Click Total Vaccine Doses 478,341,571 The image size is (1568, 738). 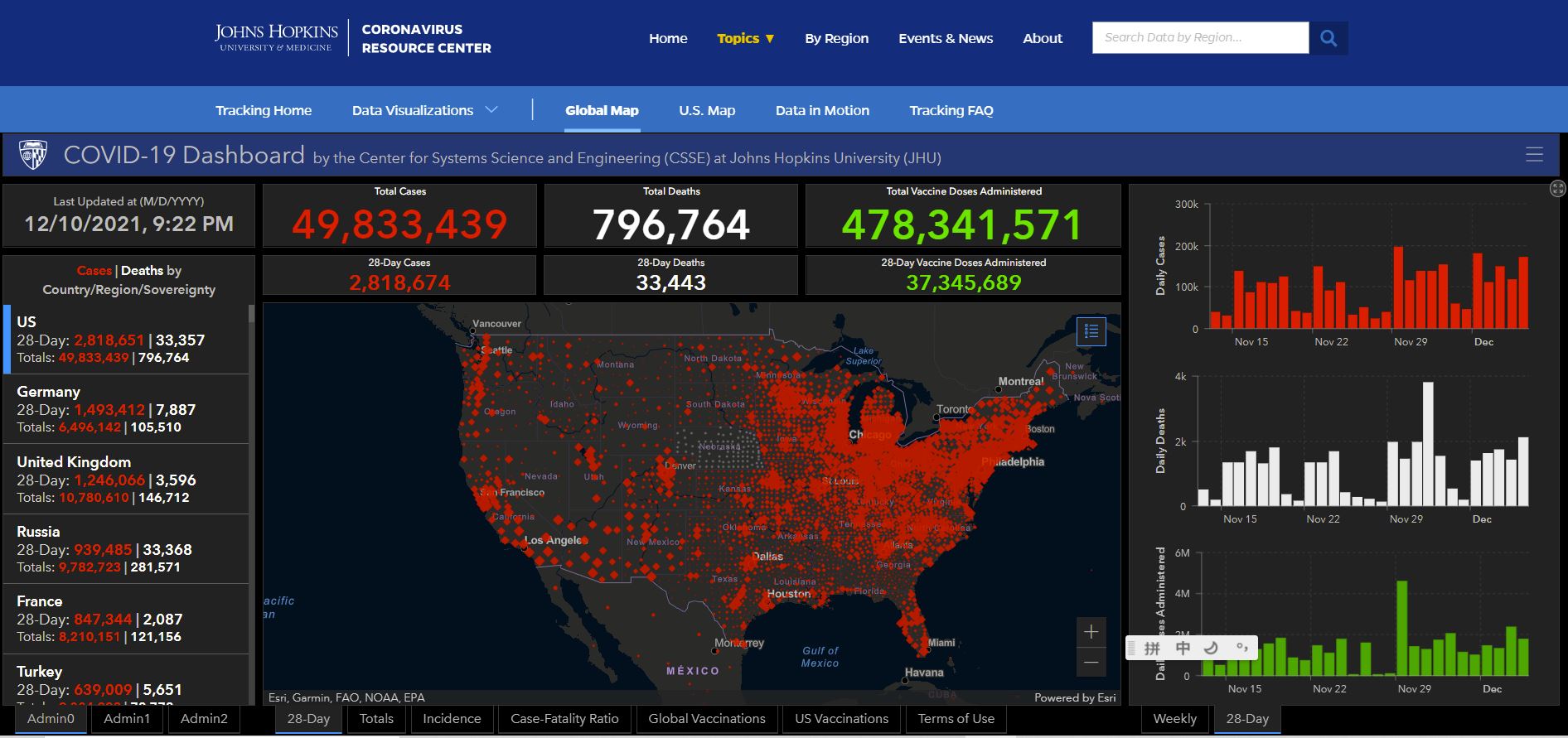(x=962, y=224)
